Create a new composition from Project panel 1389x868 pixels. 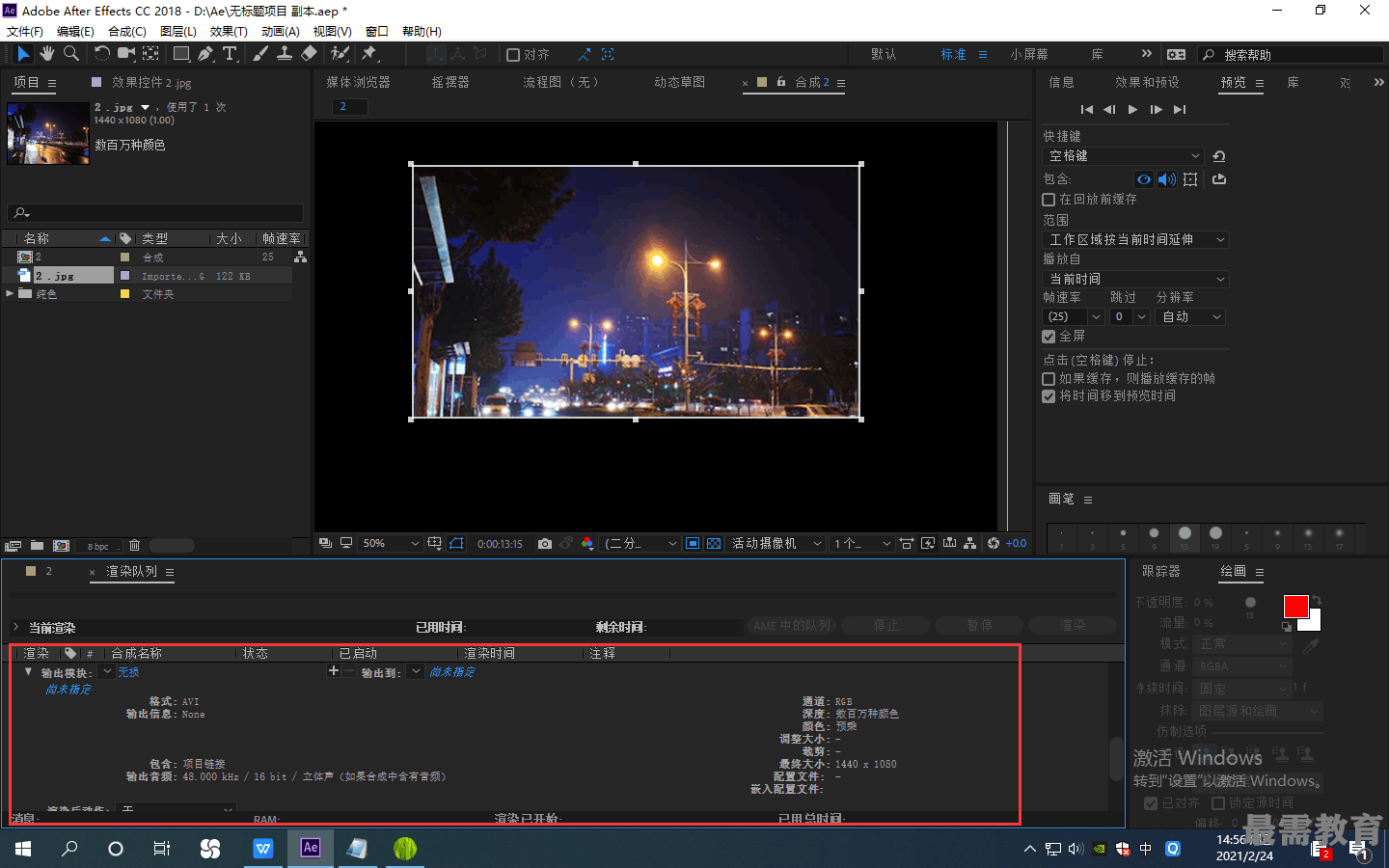coord(61,546)
